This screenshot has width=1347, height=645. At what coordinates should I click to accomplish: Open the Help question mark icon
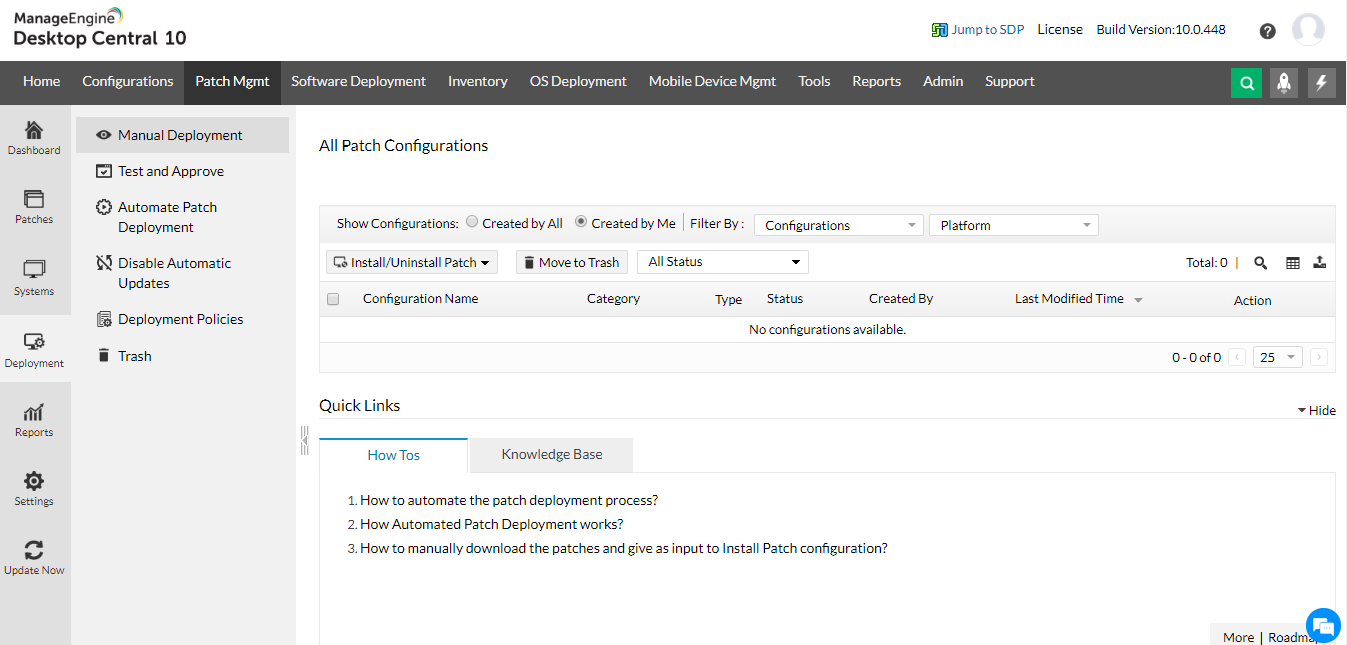1267,31
